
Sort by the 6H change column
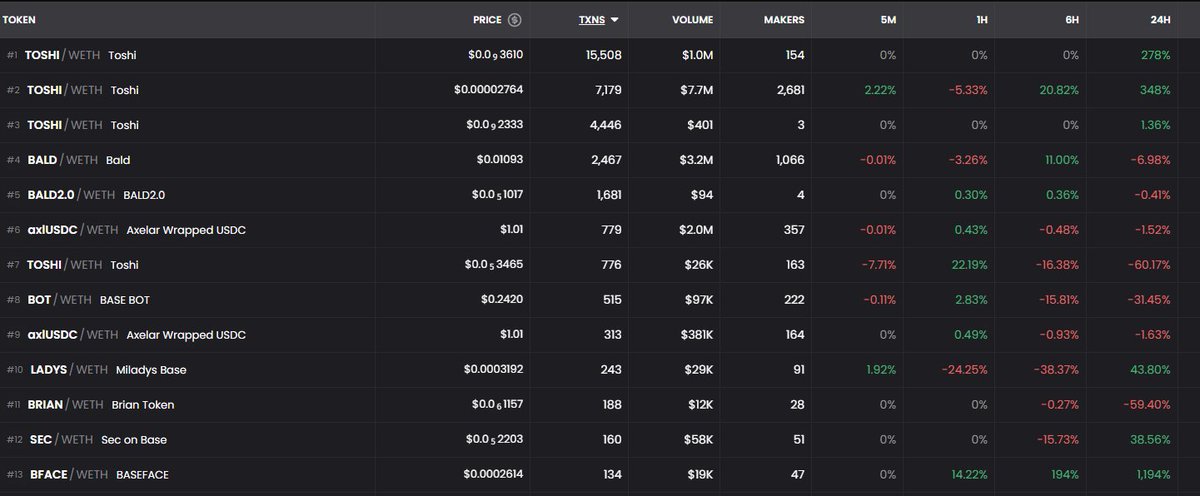coord(1072,20)
